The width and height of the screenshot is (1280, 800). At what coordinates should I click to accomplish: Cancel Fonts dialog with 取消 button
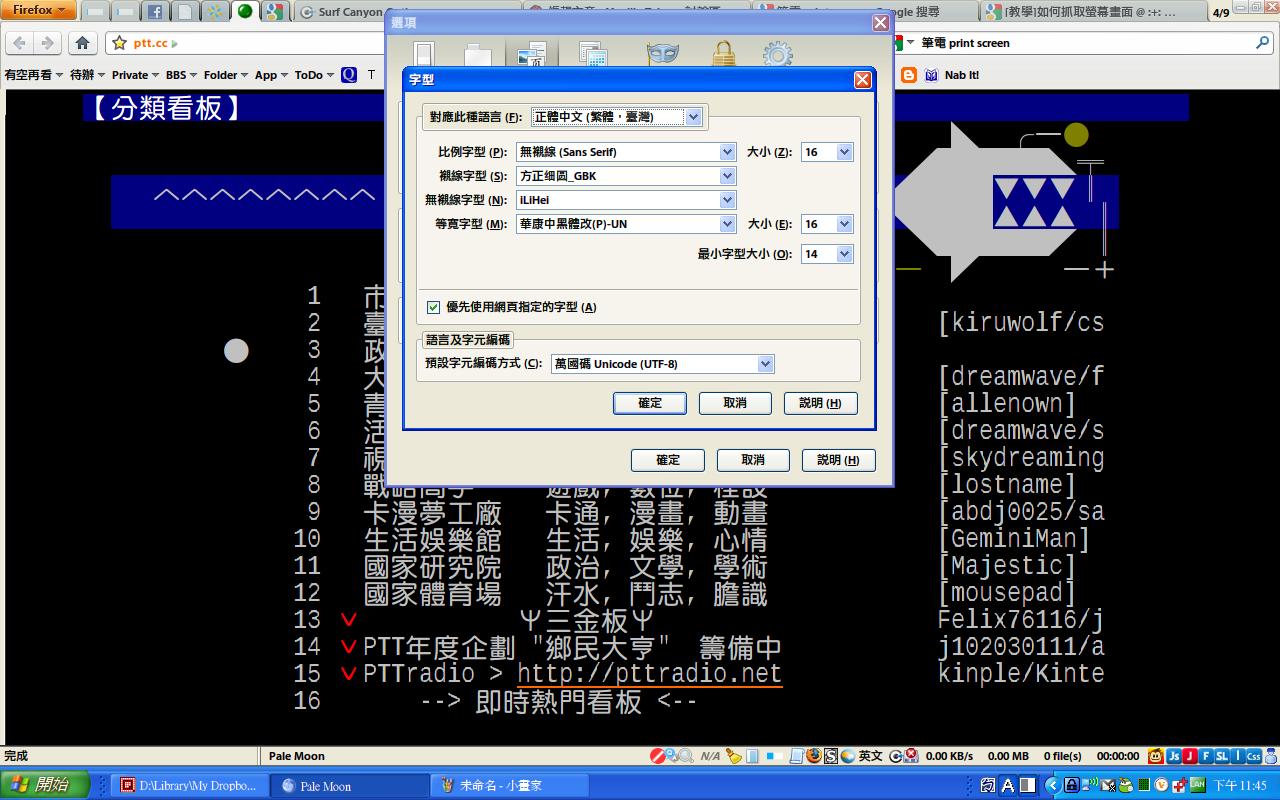coord(735,403)
